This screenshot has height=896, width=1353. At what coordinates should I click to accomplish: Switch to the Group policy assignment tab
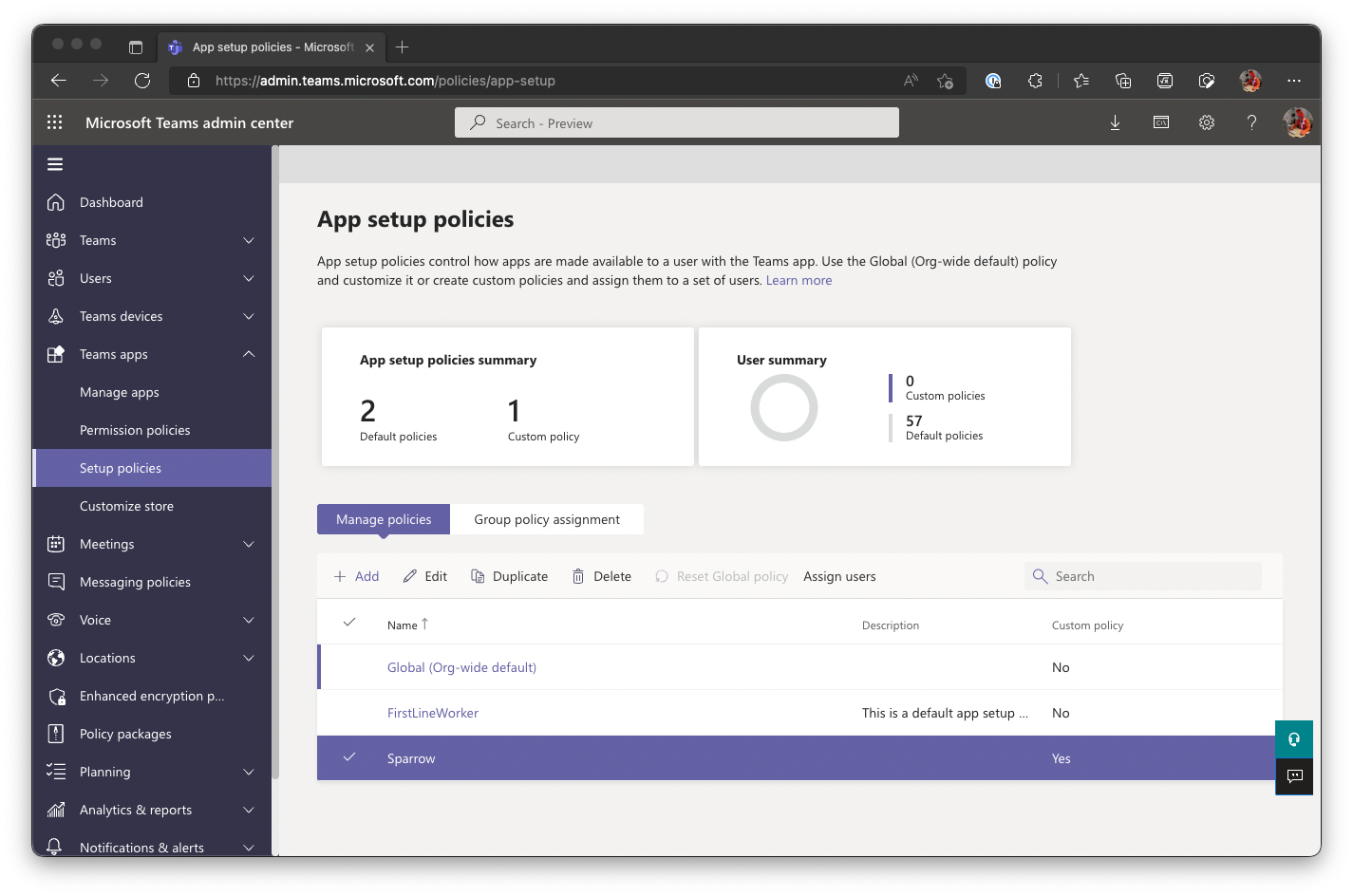coord(547,519)
